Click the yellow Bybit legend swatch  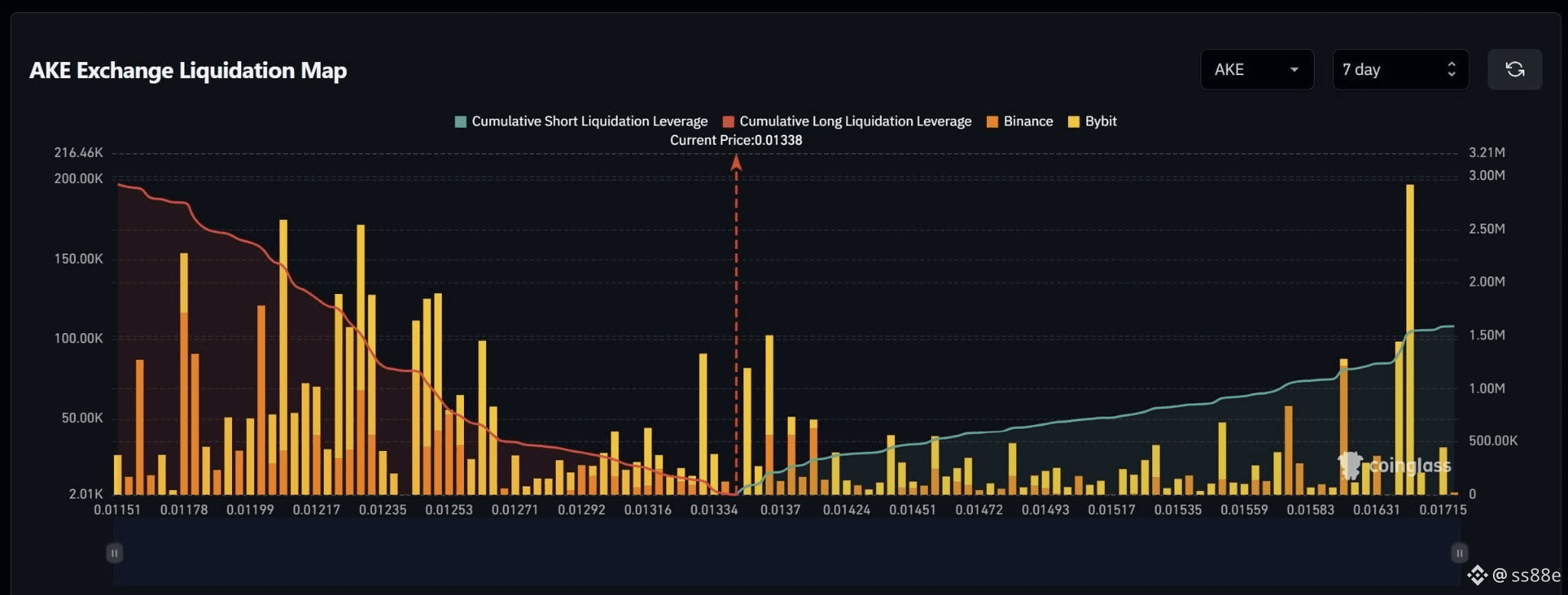tap(1074, 122)
